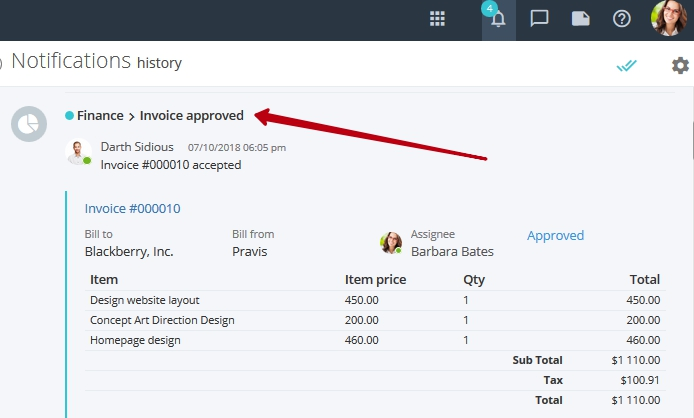The width and height of the screenshot is (694, 418).
Task: Click Darth Sidious avatar
Action: coord(78,152)
